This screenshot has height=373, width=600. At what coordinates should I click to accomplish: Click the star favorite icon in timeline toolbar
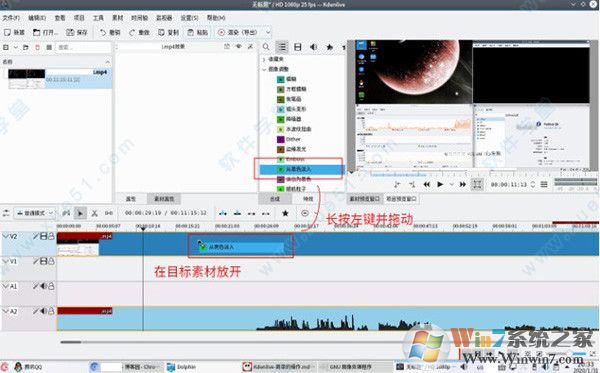[285, 213]
